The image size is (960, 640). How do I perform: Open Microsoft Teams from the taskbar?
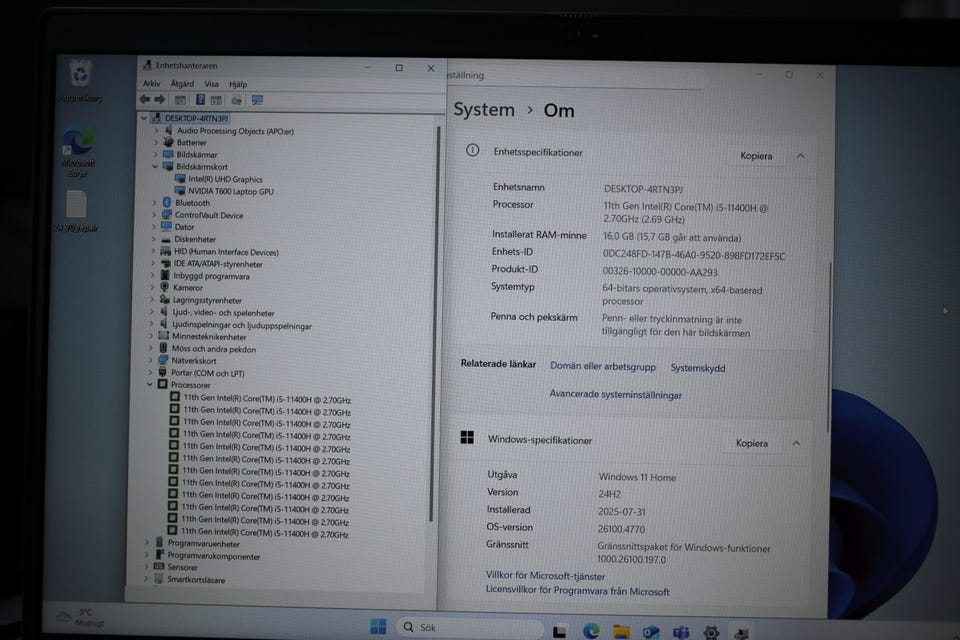point(681,631)
